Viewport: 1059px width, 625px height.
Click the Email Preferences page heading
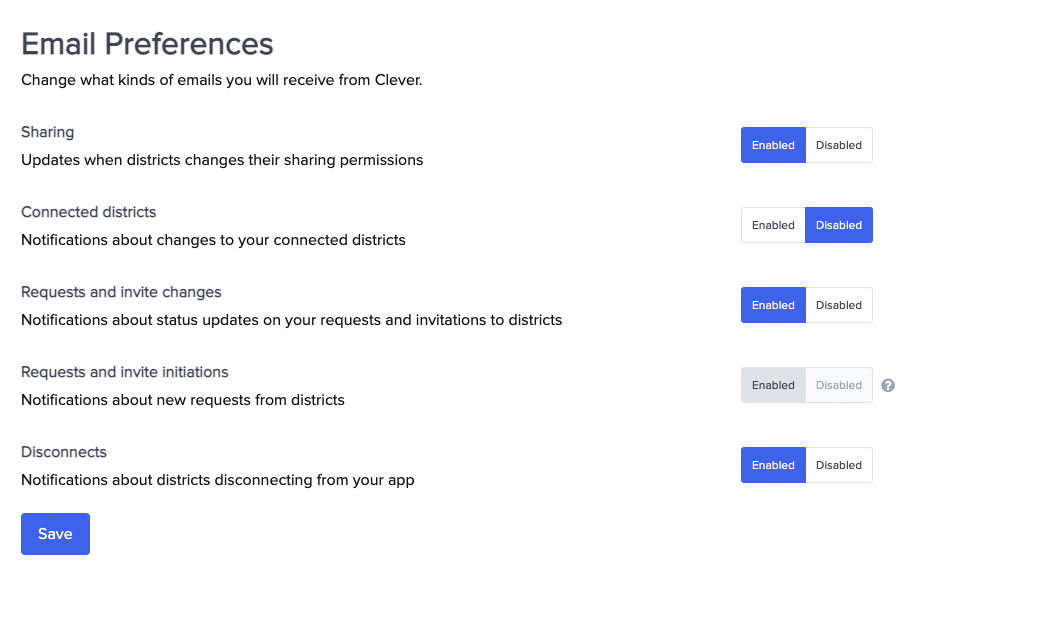click(x=146, y=44)
